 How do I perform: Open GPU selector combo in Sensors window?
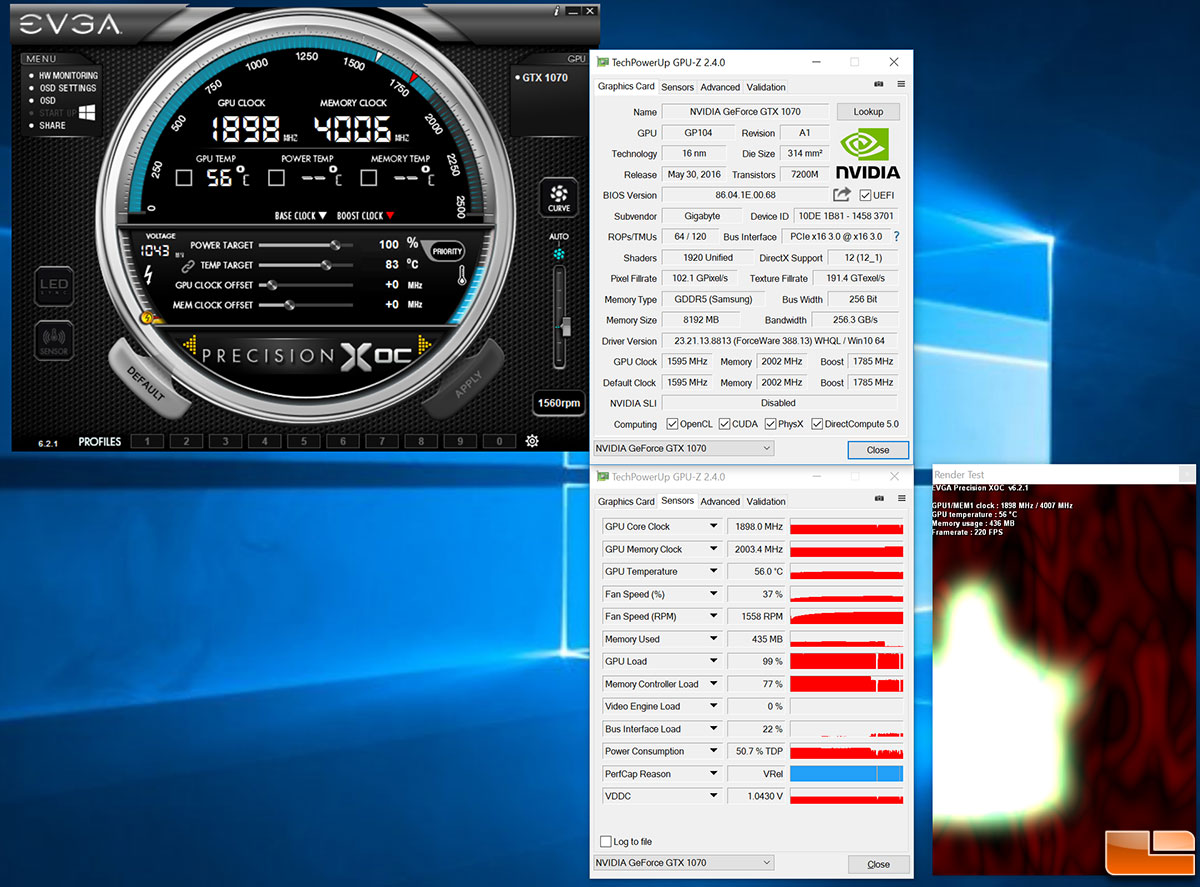pyautogui.click(x=684, y=863)
